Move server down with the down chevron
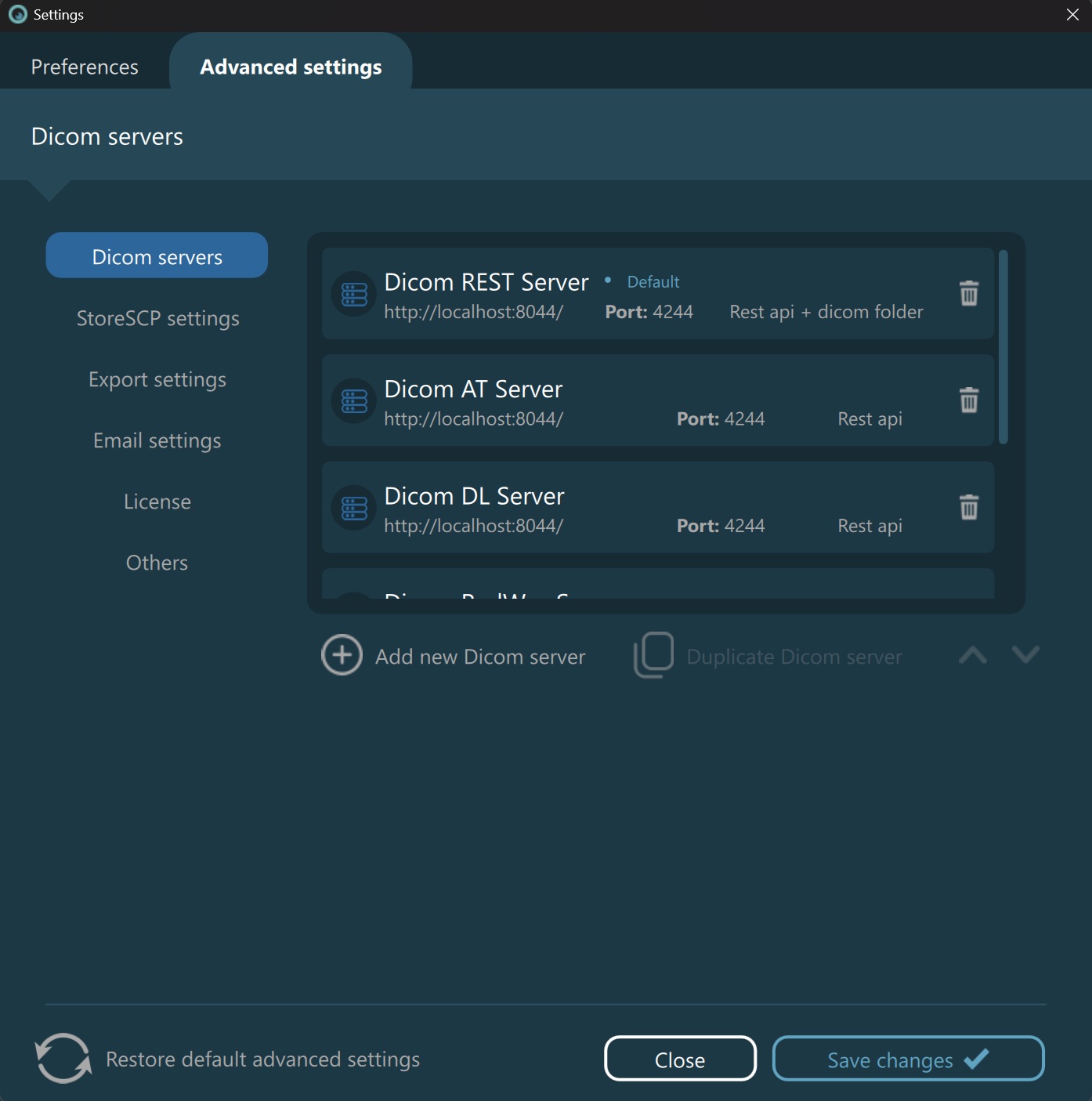This screenshot has height=1101, width=1092. (1025, 654)
